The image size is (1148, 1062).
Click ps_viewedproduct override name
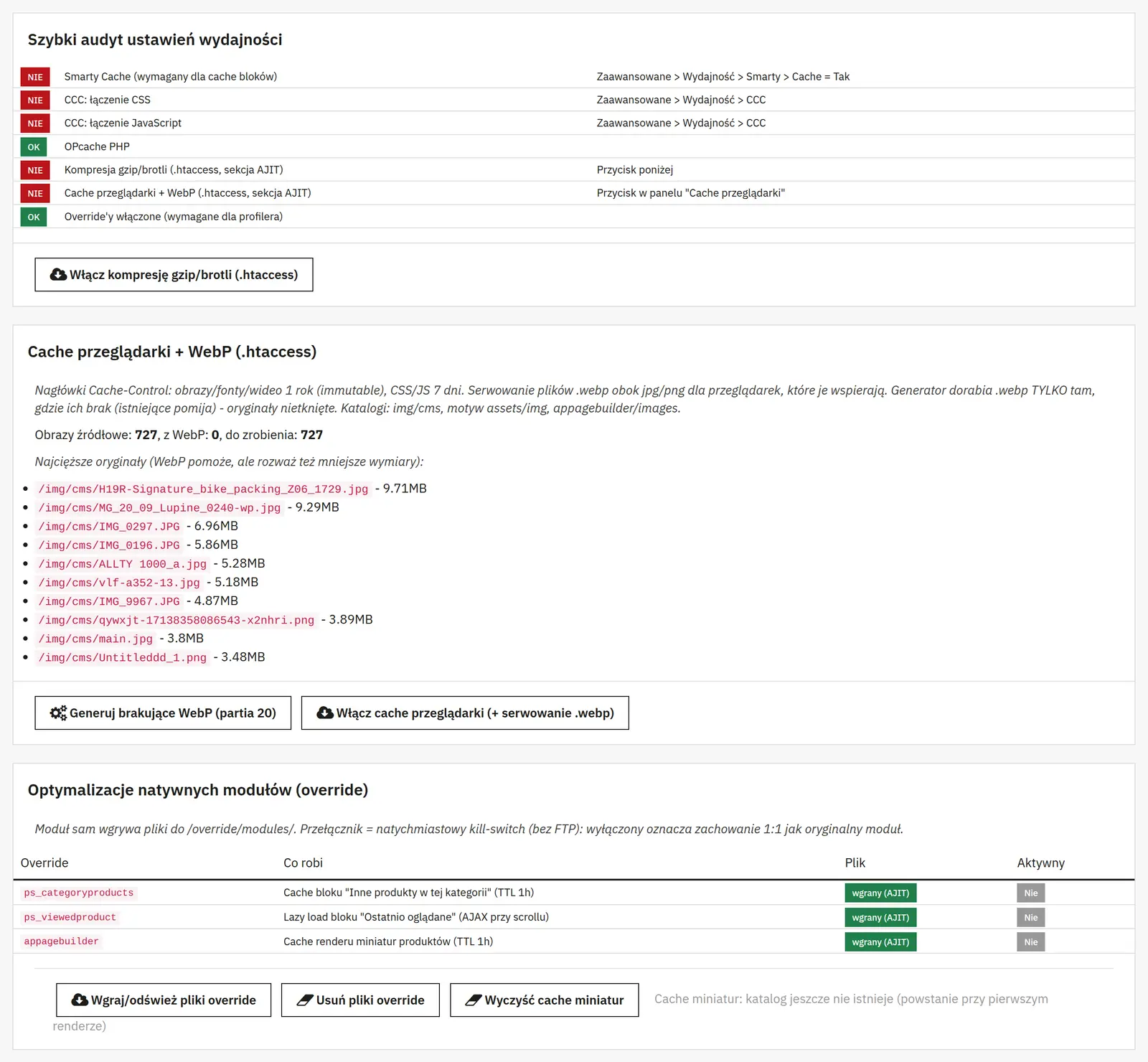point(70,917)
